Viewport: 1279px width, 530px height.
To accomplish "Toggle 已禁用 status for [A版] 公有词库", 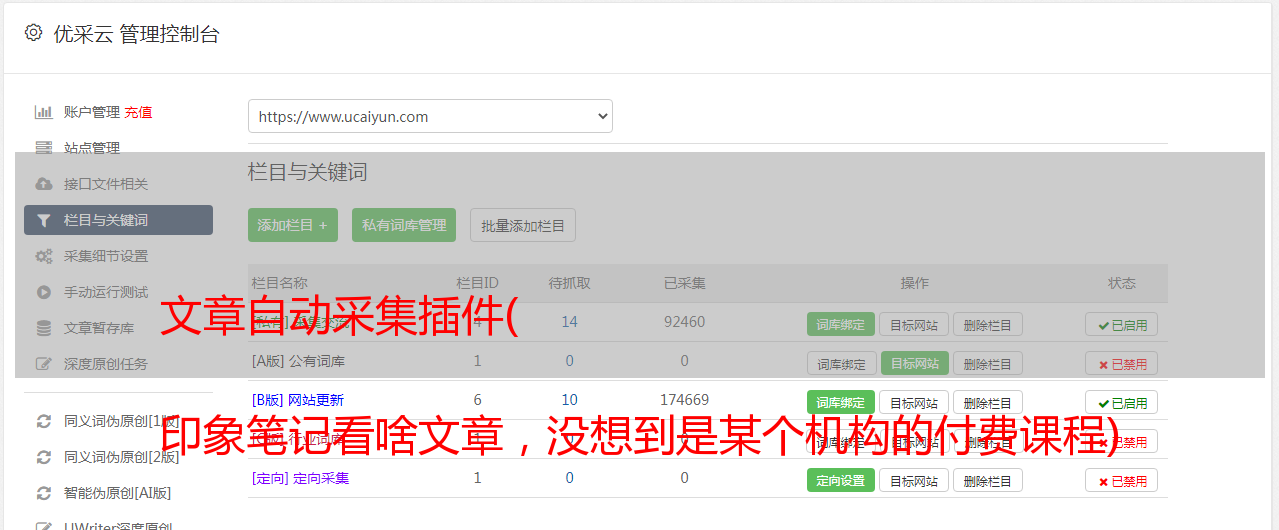I will coord(1122,363).
